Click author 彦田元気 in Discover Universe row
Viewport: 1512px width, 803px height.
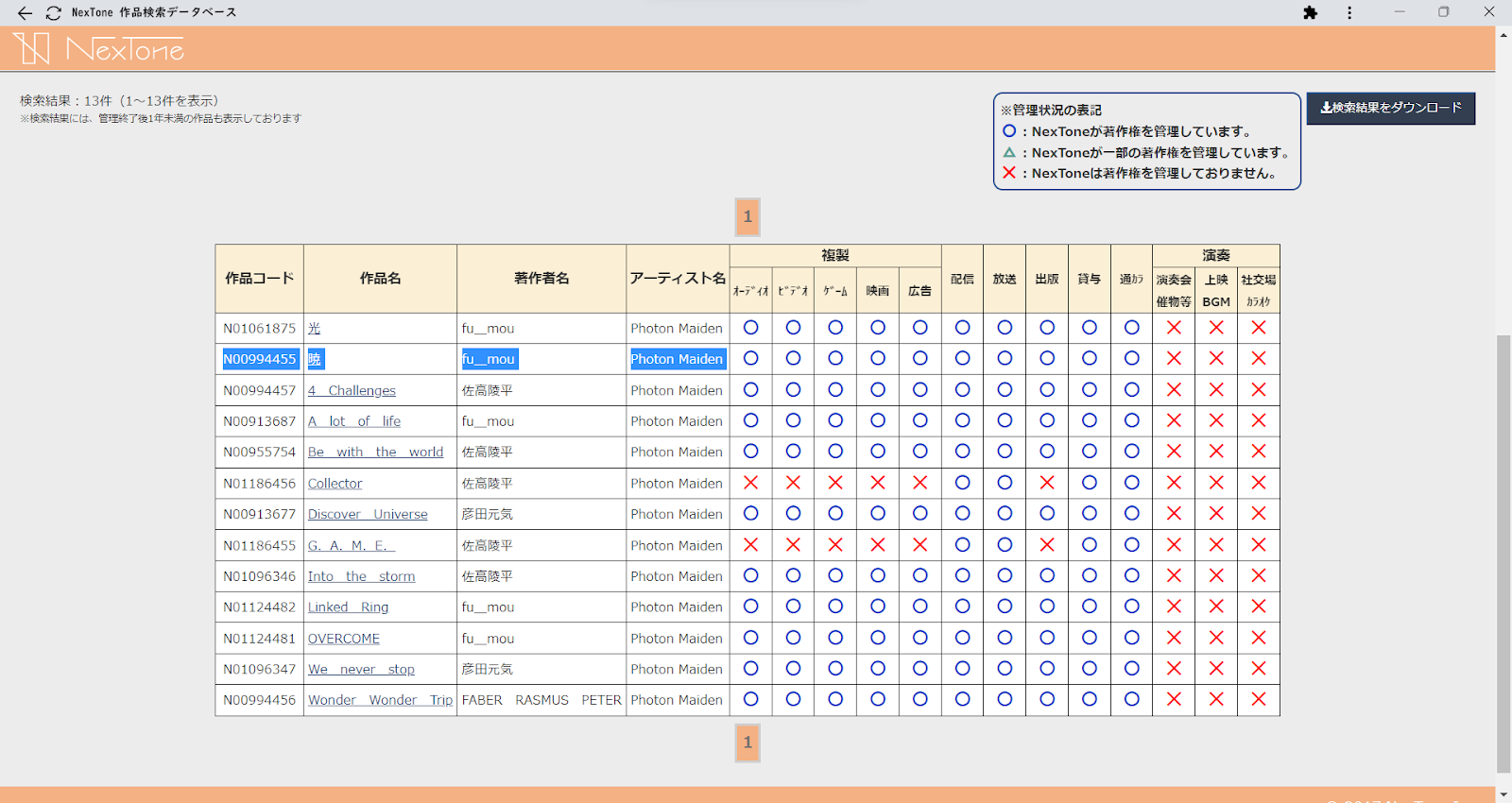[x=487, y=514]
